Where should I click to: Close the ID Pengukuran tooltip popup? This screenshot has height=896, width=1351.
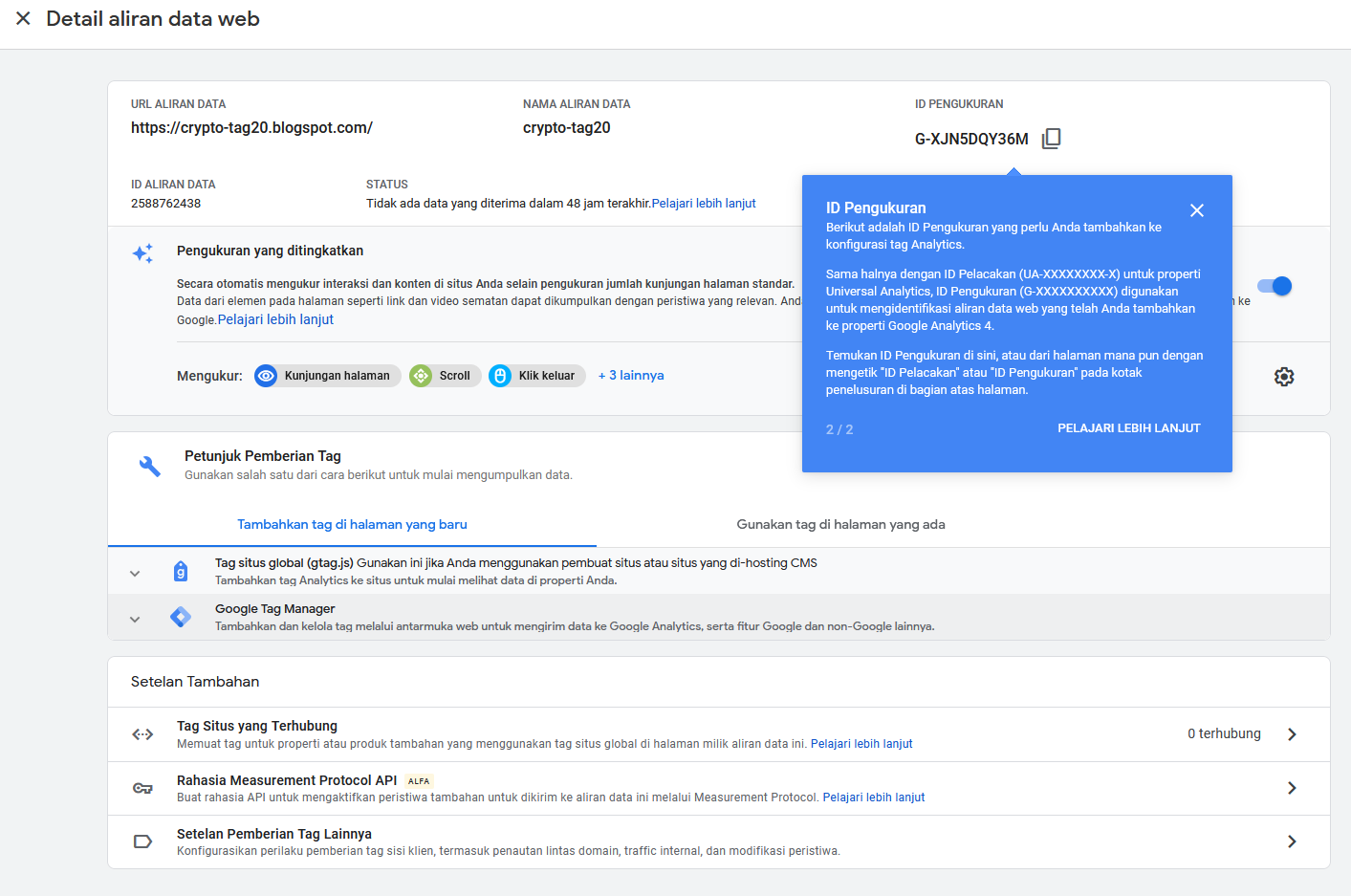[x=1197, y=210]
